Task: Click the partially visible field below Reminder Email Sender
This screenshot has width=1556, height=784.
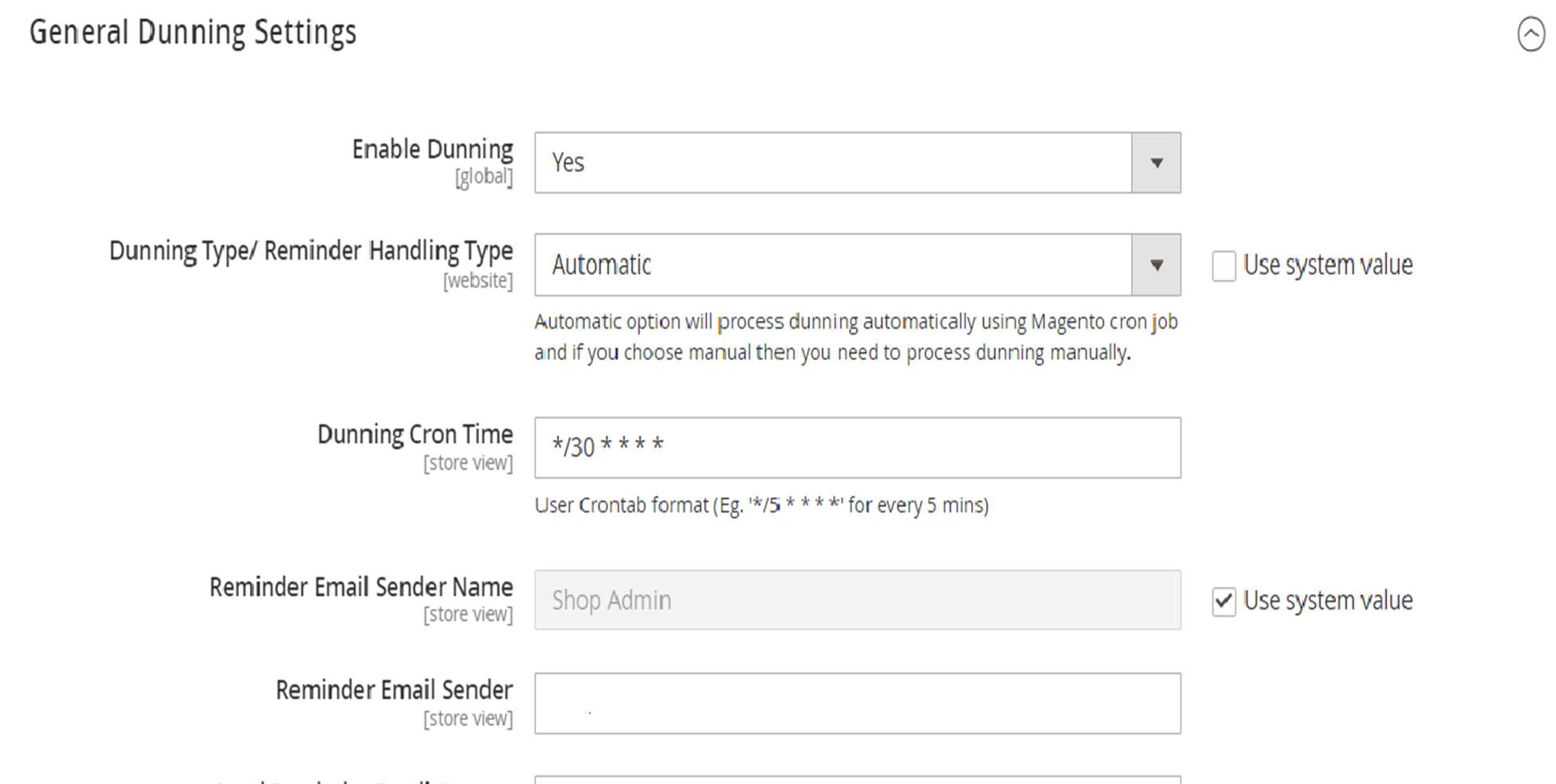Action: point(857,779)
